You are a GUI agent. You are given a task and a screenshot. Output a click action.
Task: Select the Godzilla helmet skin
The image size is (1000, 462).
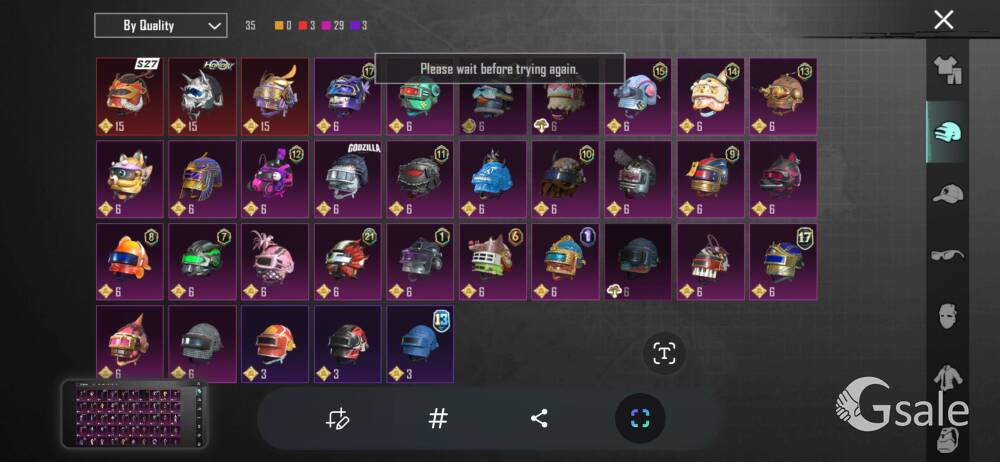click(348, 179)
